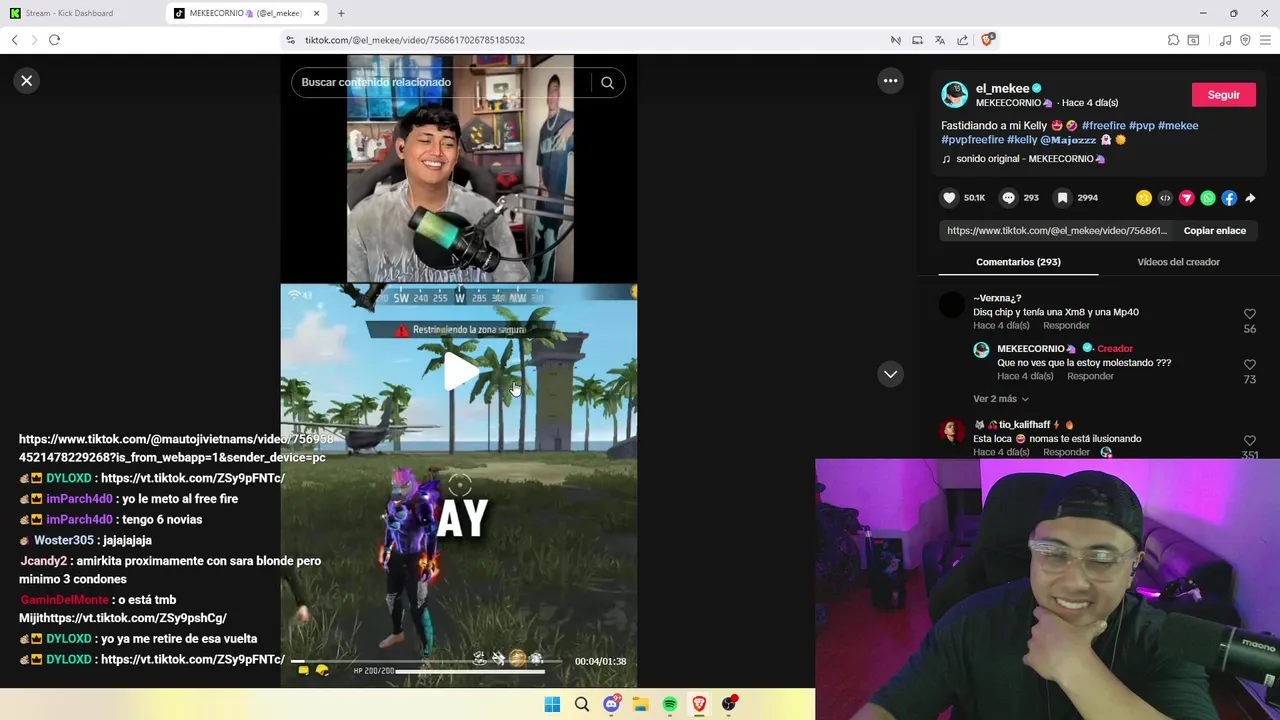Select the video URL text field

point(1057,231)
